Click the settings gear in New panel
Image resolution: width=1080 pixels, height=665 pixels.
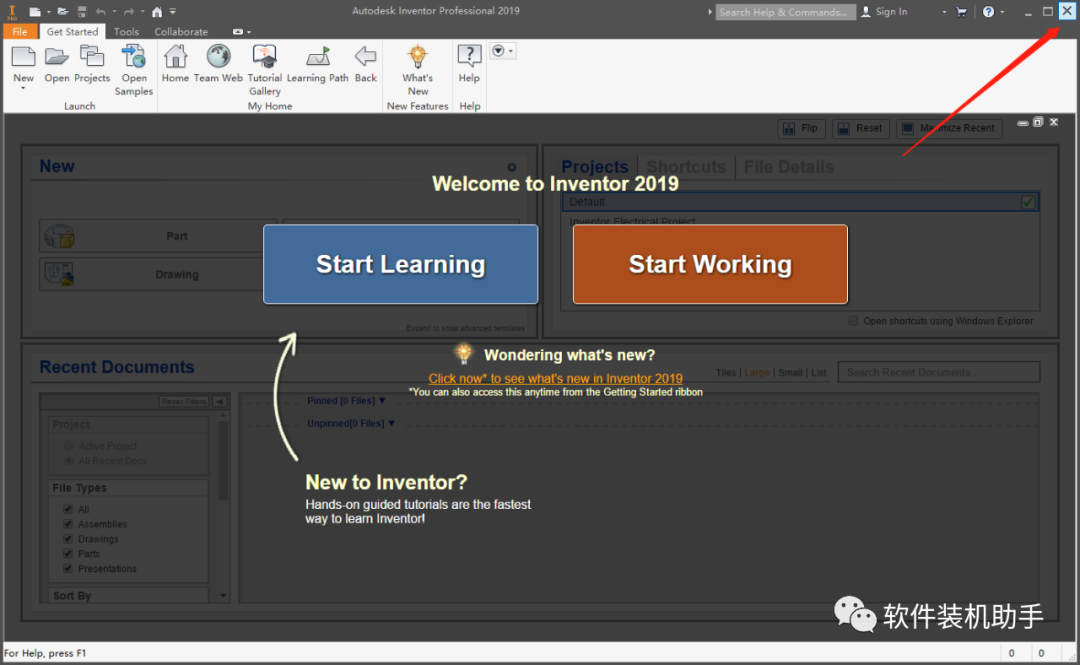[512, 167]
